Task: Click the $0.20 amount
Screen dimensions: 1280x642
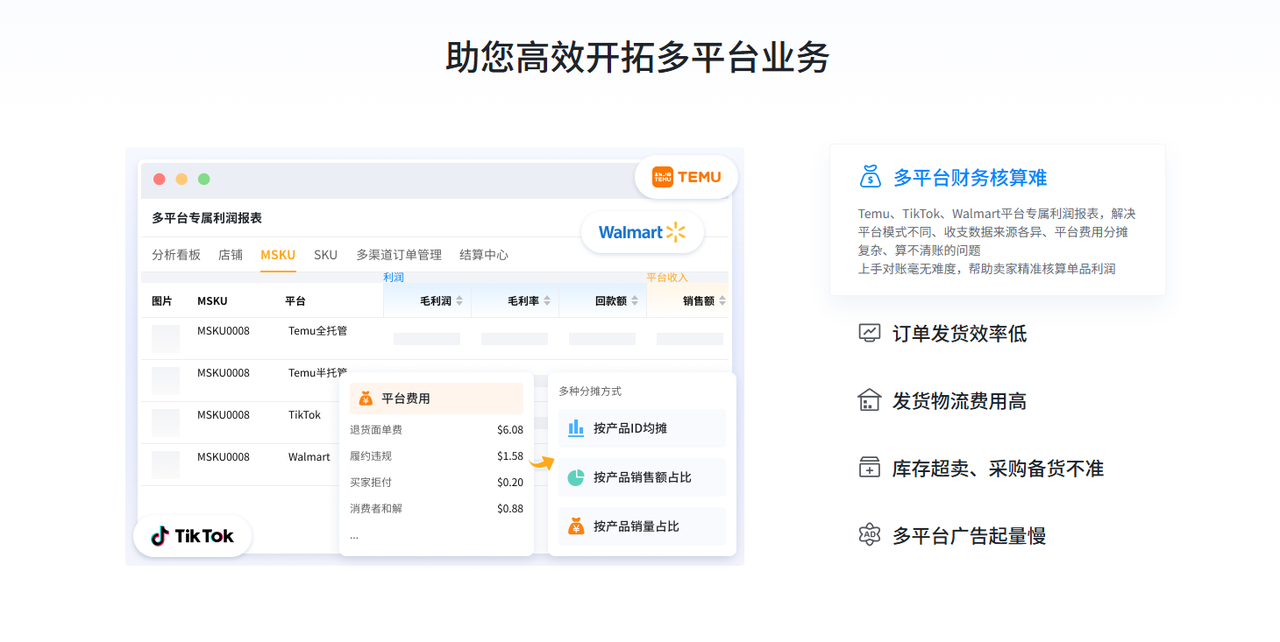Action: pyautogui.click(x=510, y=482)
